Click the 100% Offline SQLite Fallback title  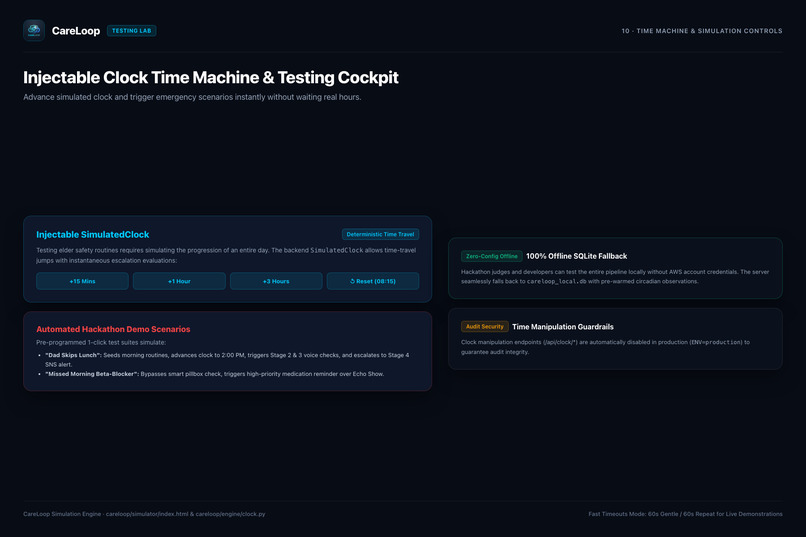[x=576, y=256]
